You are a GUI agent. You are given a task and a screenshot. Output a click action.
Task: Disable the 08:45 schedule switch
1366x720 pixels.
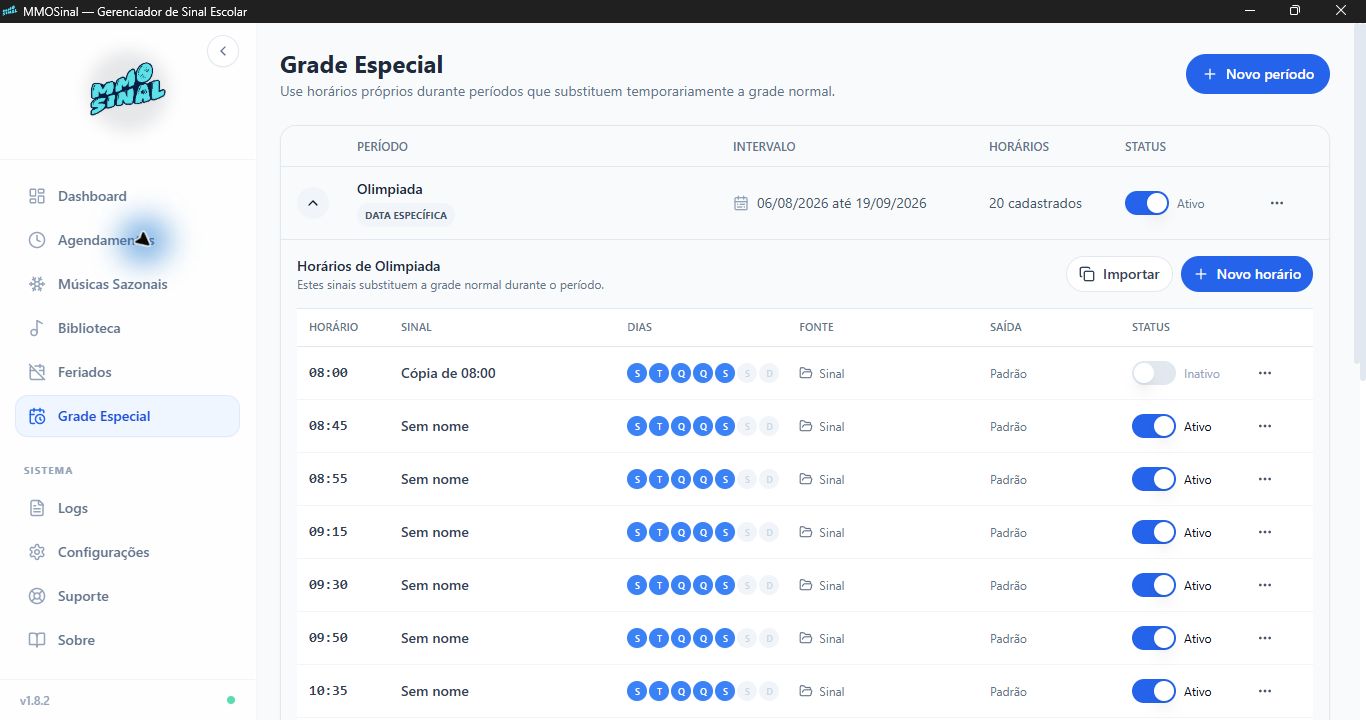coord(1154,426)
